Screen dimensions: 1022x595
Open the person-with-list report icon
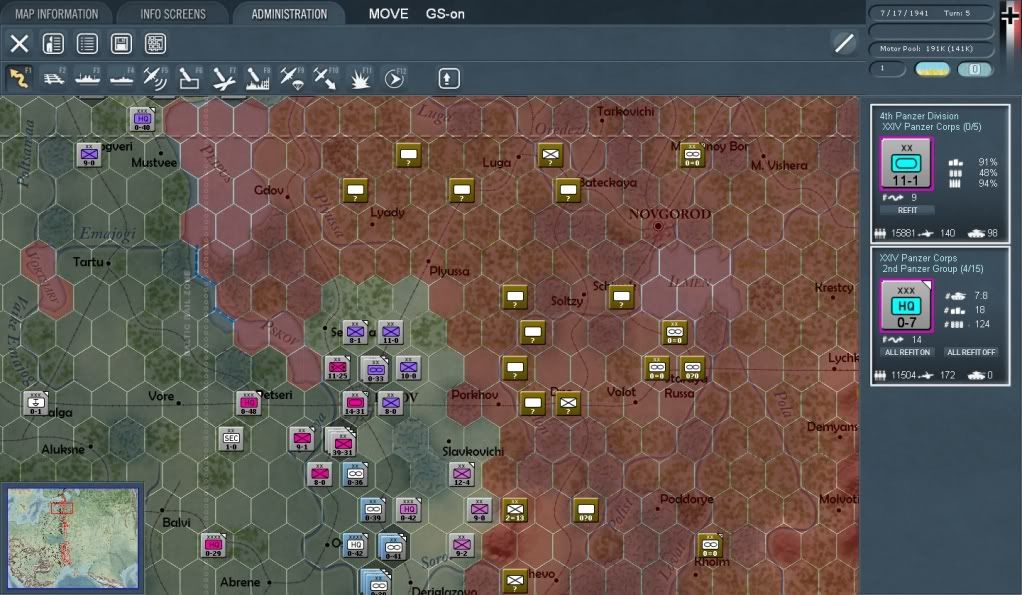pyautogui.click(x=53, y=44)
